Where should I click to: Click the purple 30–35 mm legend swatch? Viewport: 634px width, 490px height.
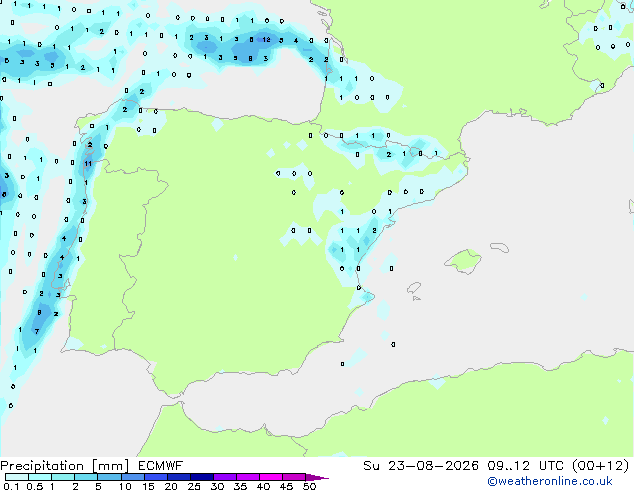(x=224, y=477)
